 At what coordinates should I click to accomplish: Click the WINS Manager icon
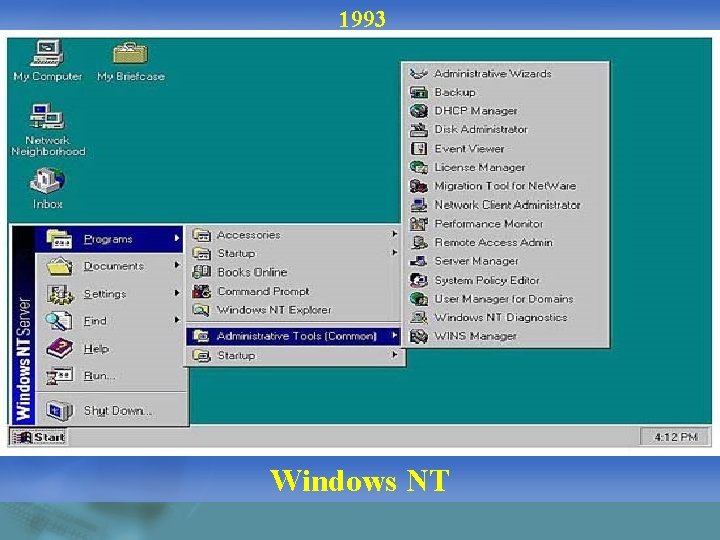(418, 336)
